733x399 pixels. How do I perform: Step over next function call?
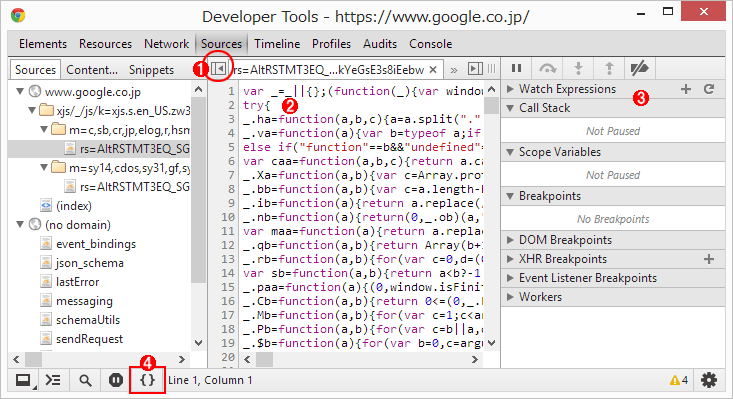point(547,69)
